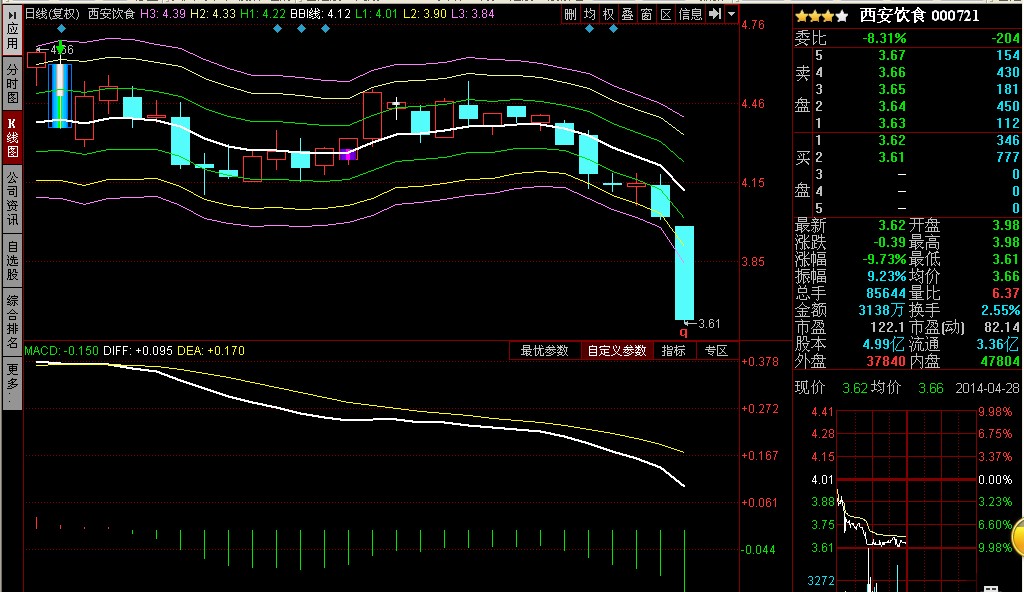Click the date 2014-04-28 label
Screen dimensions: 1024x592
(x=987, y=388)
